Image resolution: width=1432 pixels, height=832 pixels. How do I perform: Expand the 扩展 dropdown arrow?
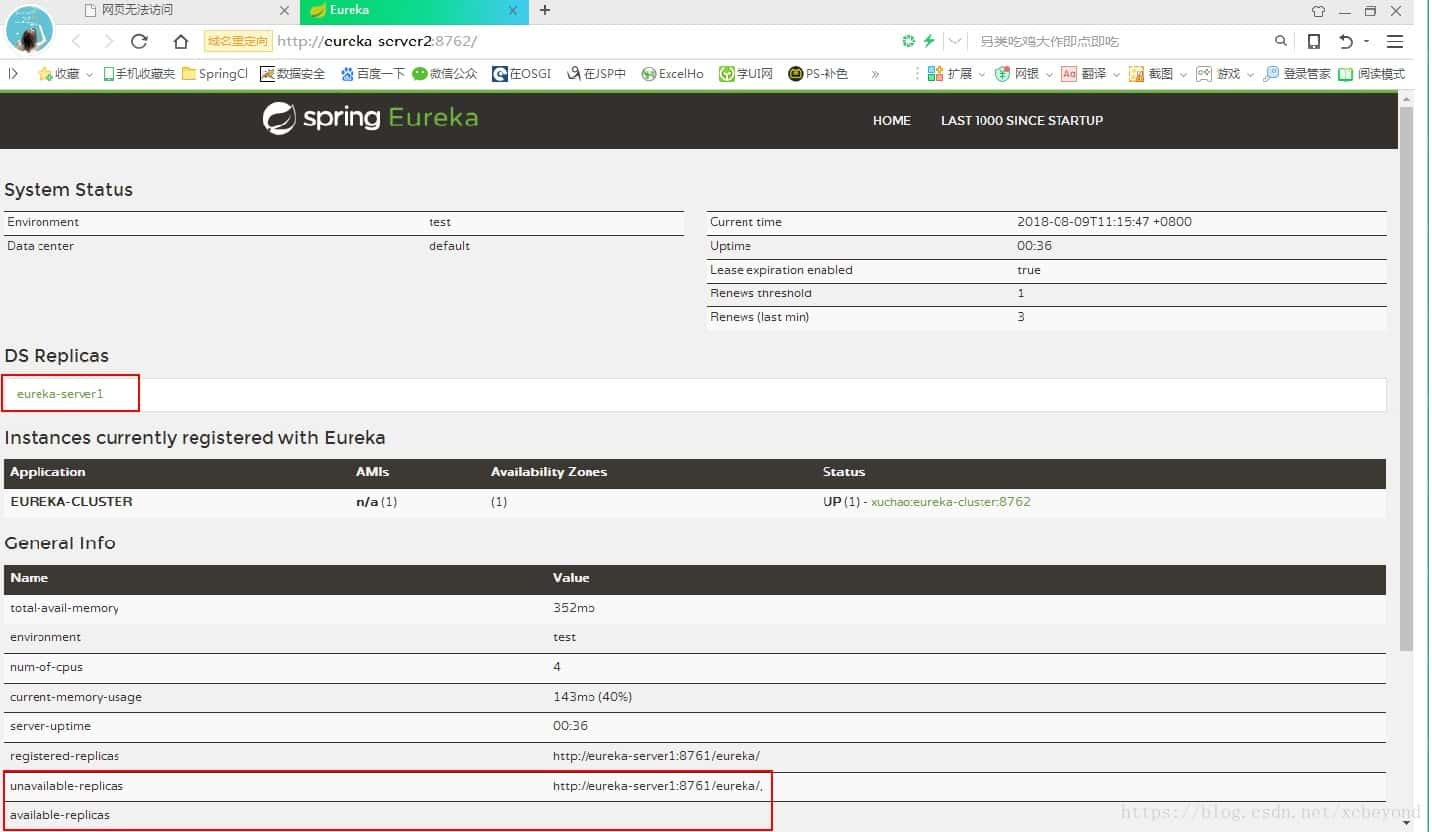click(981, 74)
